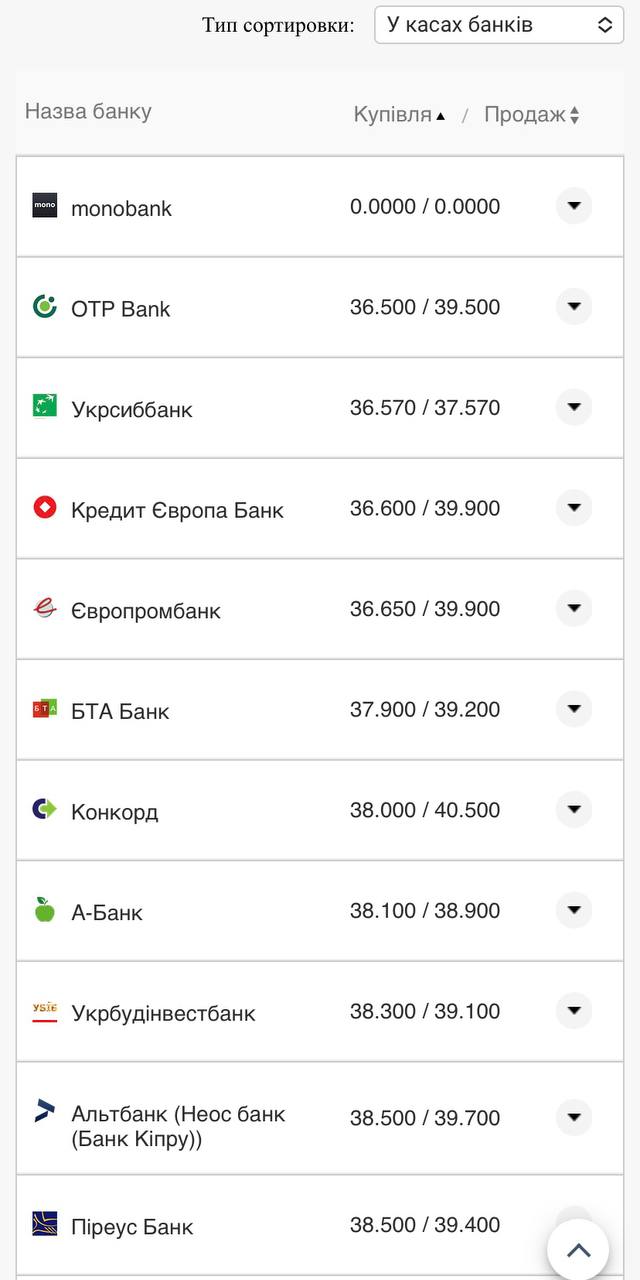
Task: Click the Кредит Європа Банк red logo
Action: click(45, 508)
